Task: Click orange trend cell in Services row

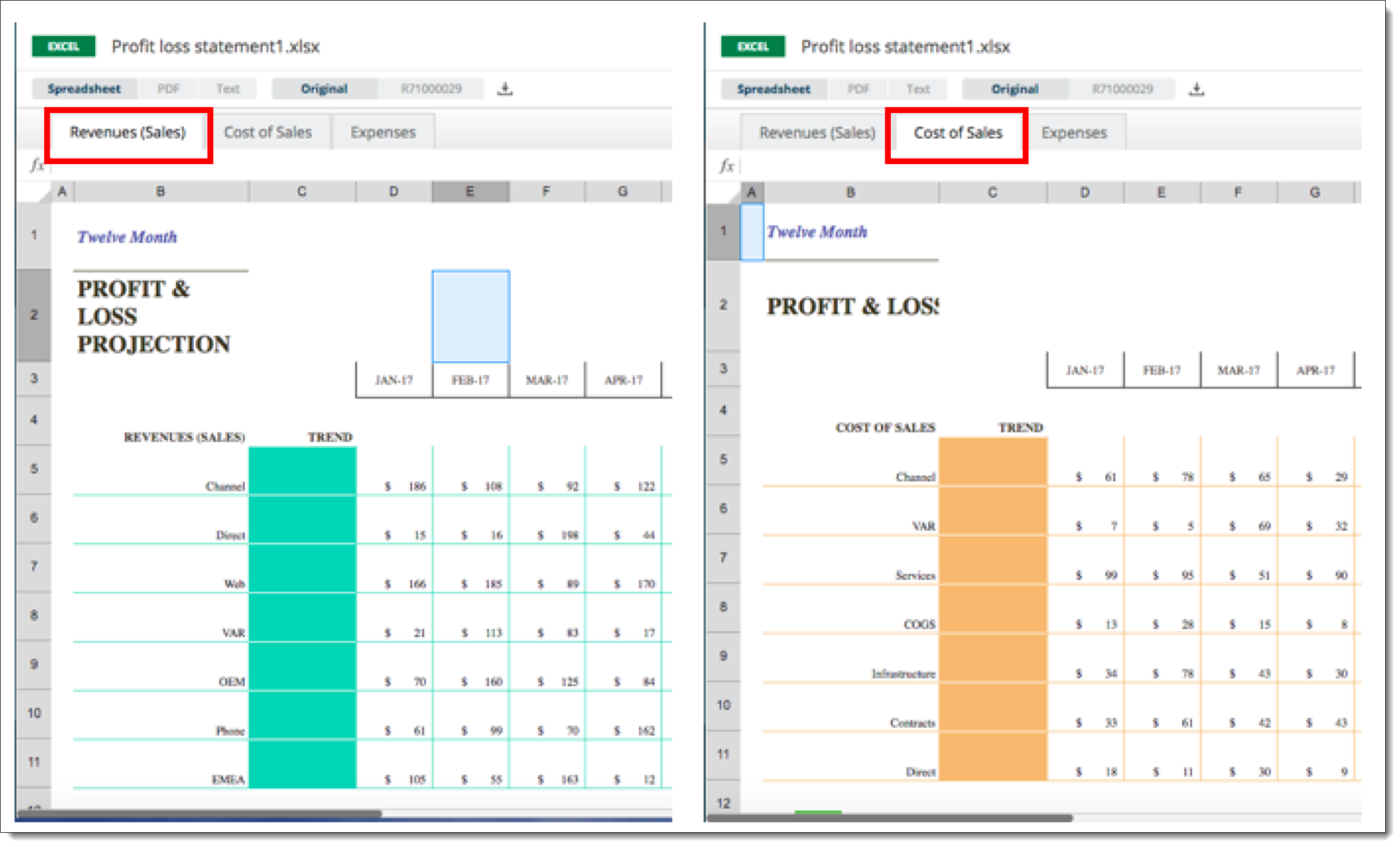Action: 992,560
